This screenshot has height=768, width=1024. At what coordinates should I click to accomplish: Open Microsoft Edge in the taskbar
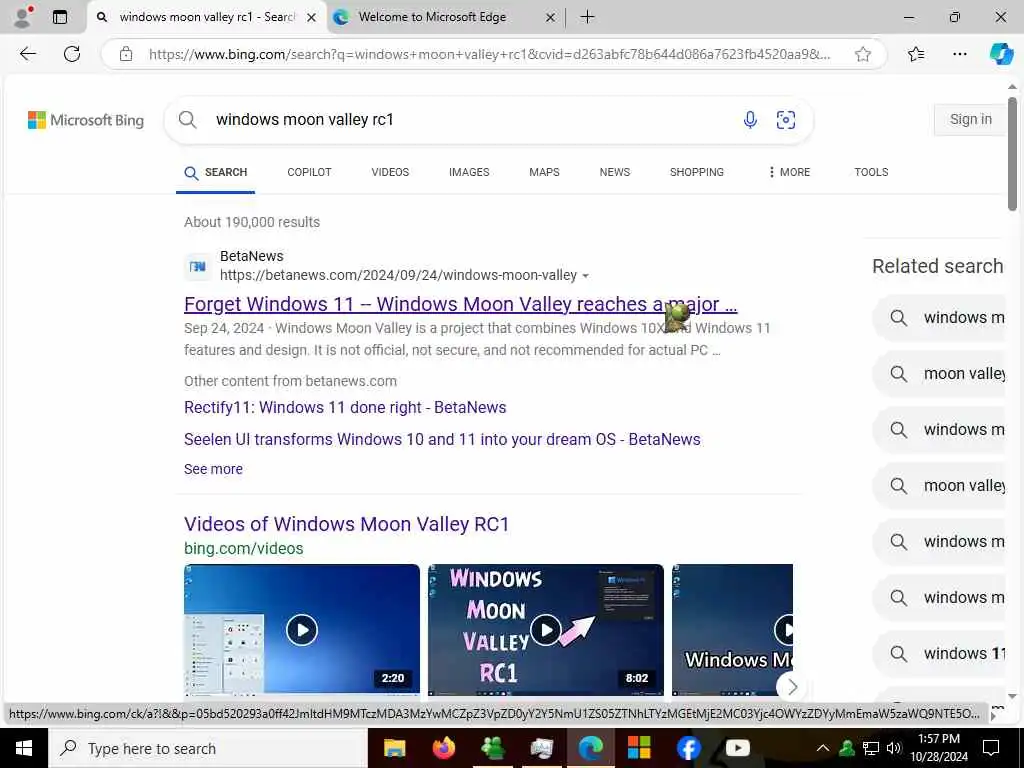(x=590, y=748)
